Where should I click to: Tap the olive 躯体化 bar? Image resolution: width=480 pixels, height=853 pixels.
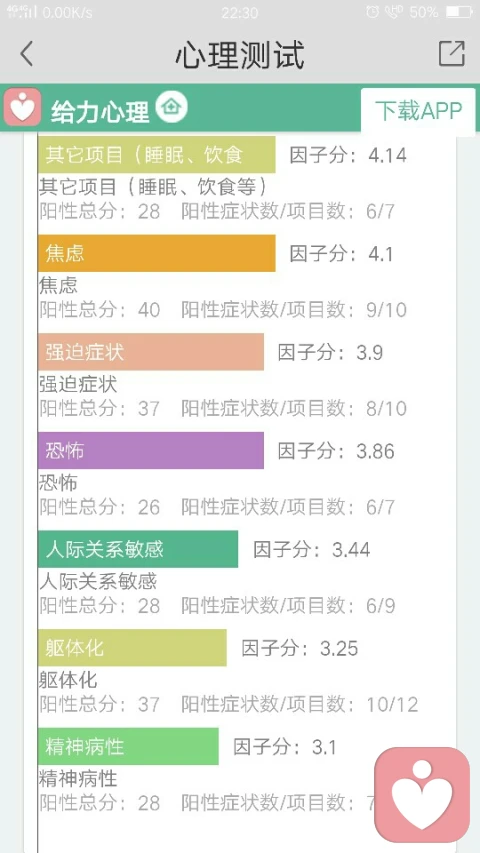pos(132,648)
